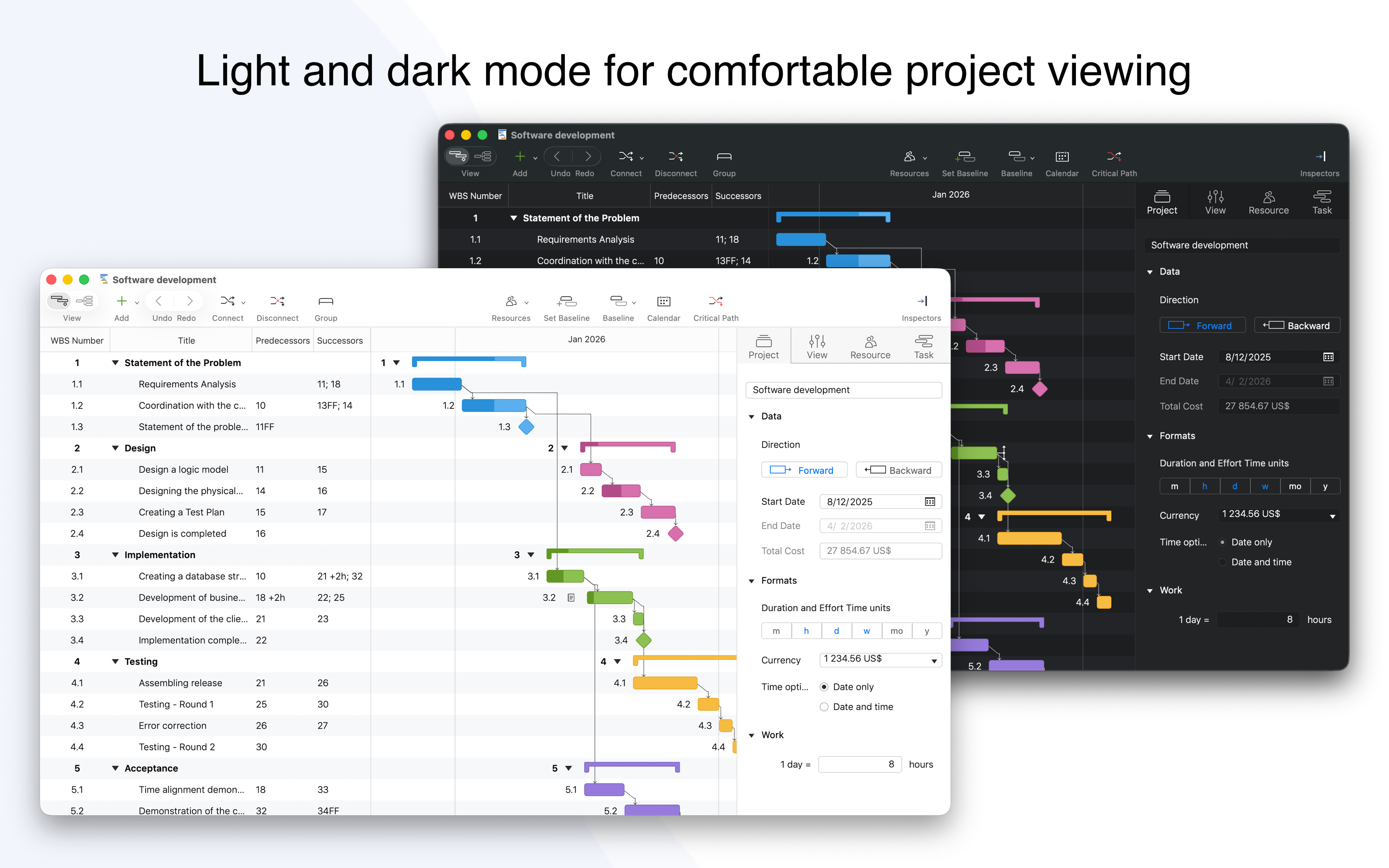Screen dimensions: 1389x868
Task: Click project name field in light inspector
Action: (844, 390)
